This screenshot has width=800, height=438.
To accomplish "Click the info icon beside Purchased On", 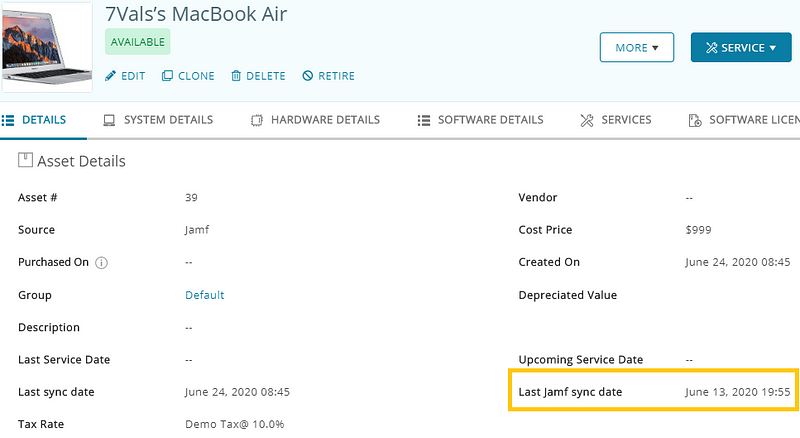I will (101, 263).
